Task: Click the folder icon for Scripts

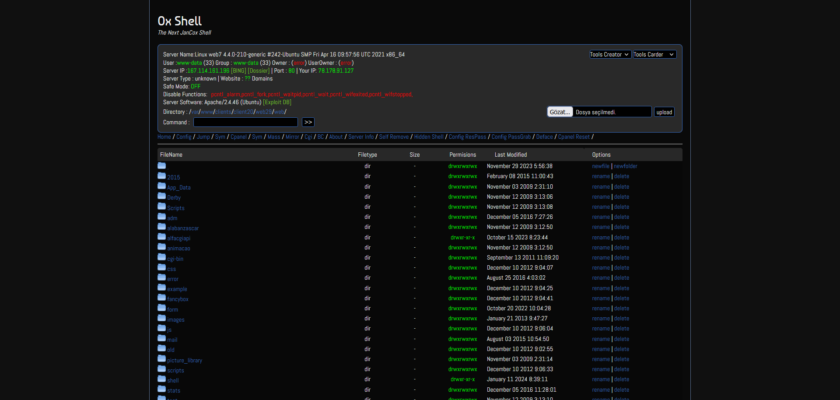Action: (x=162, y=206)
